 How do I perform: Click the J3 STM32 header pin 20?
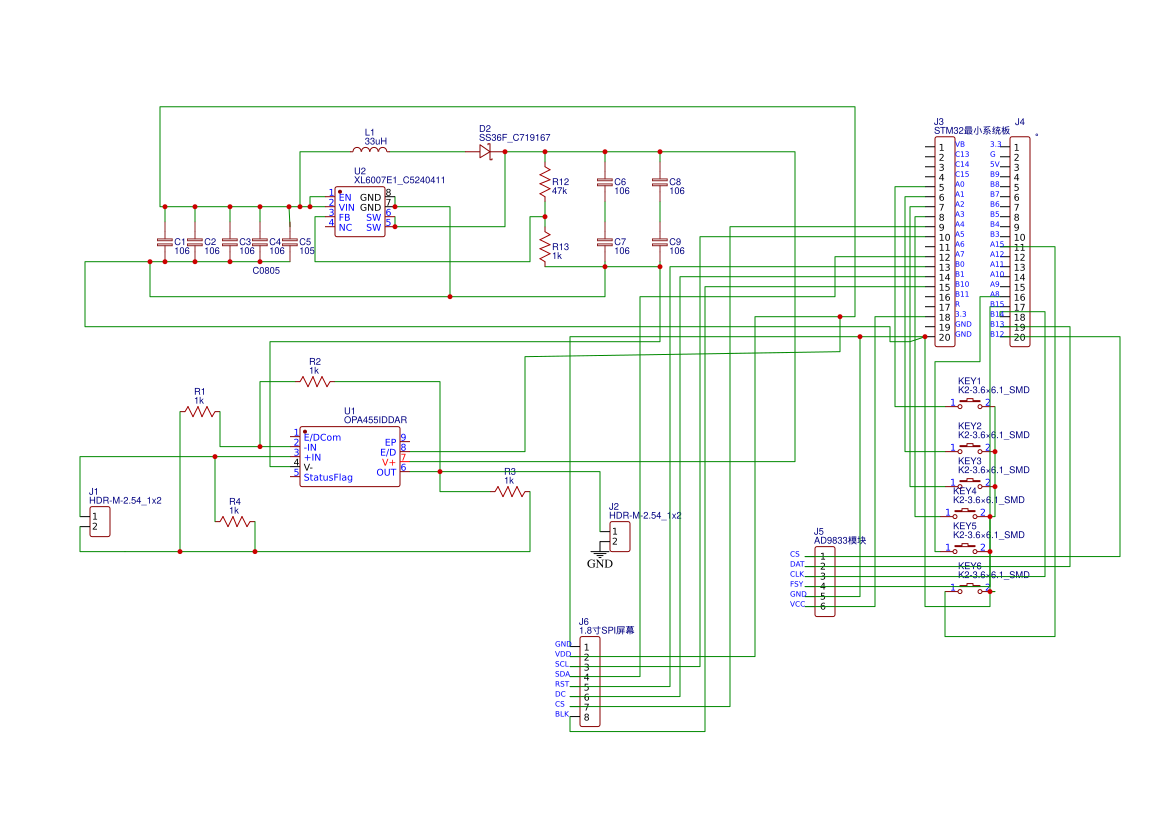point(944,338)
